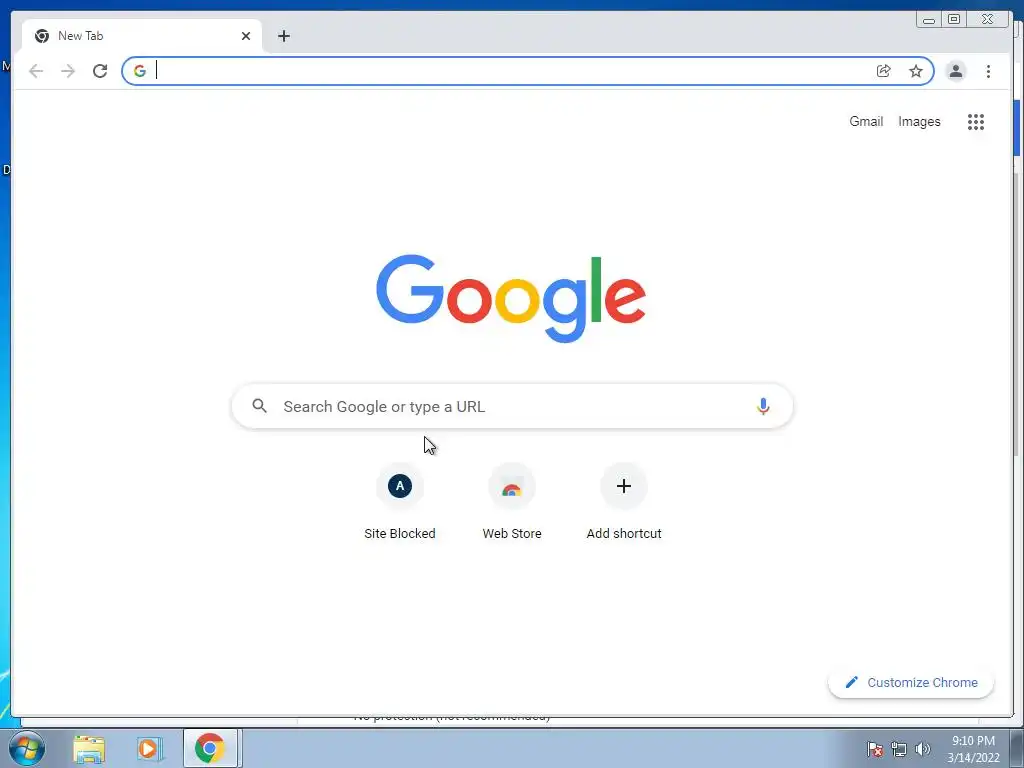Viewport: 1024px width, 768px height.
Task: Open the network tray icon
Action: point(899,749)
